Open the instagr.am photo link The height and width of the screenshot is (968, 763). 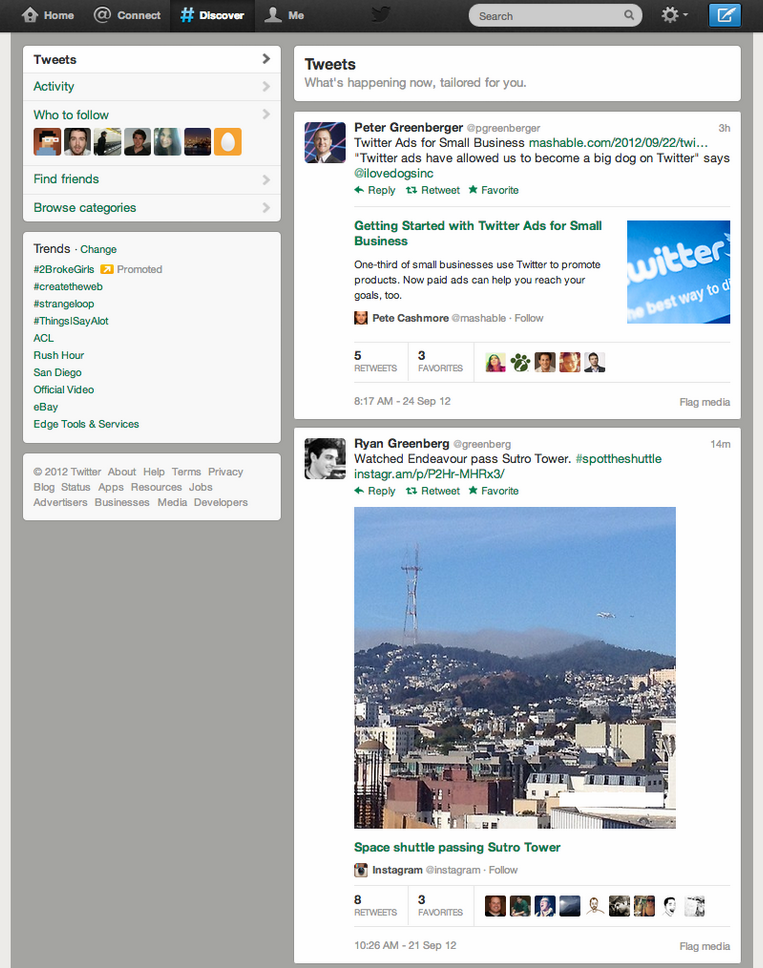(x=429, y=474)
